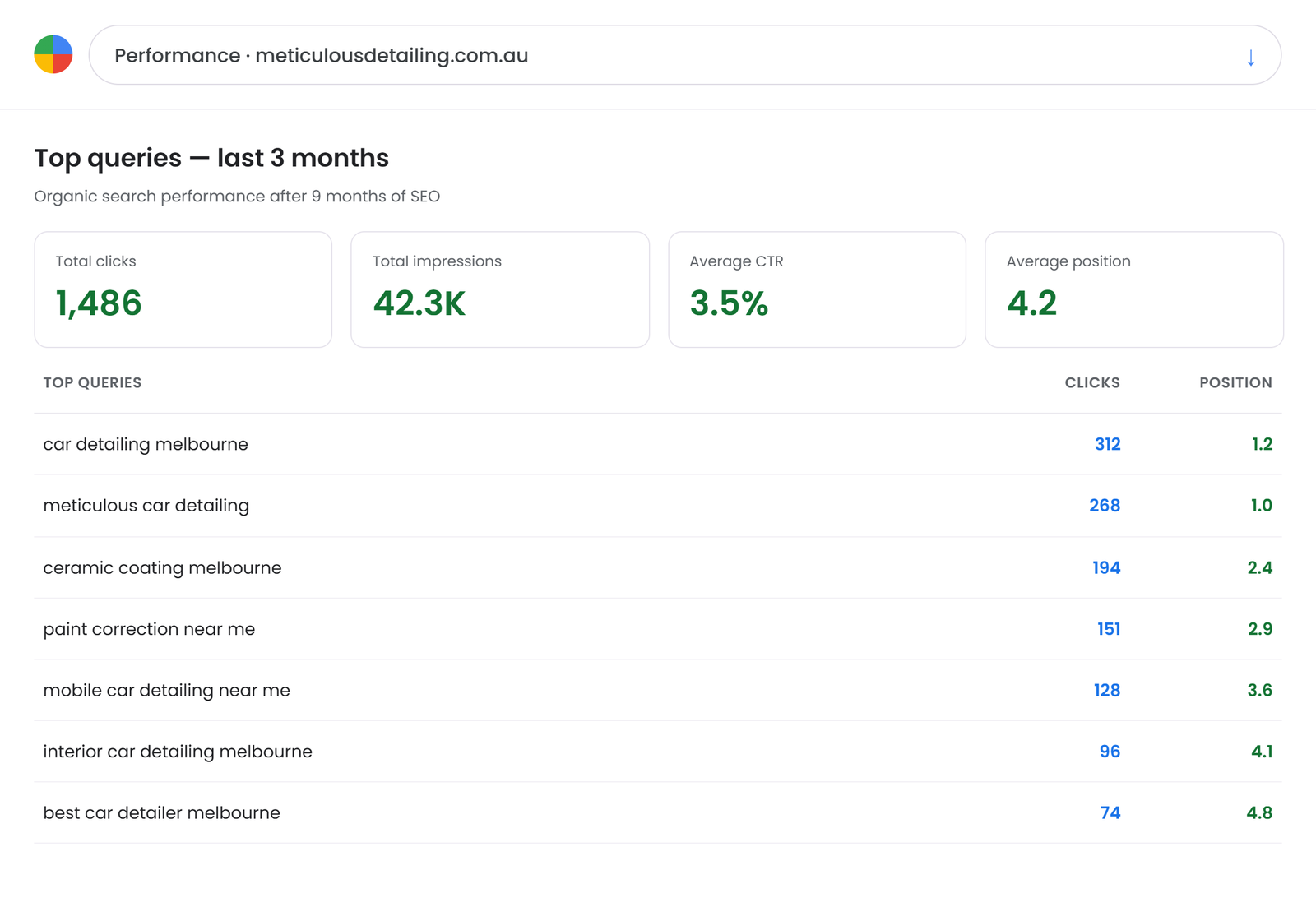Click the 194 clicks value
The width and height of the screenshot is (1316, 907).
[1106, 567]
